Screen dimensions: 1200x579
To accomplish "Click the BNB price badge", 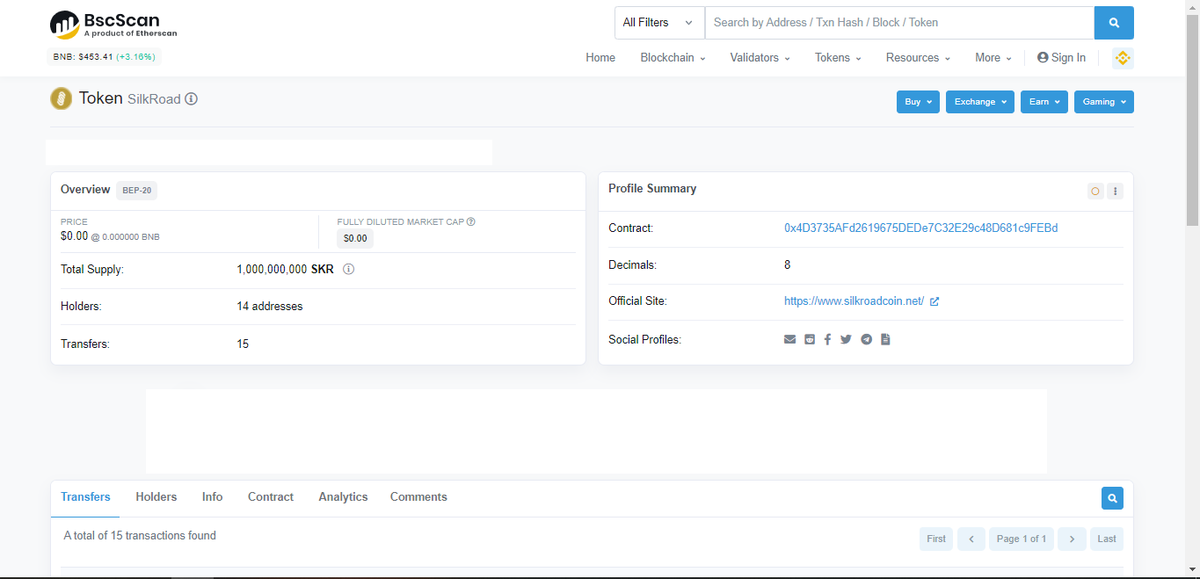I will [x=104, y=57].
